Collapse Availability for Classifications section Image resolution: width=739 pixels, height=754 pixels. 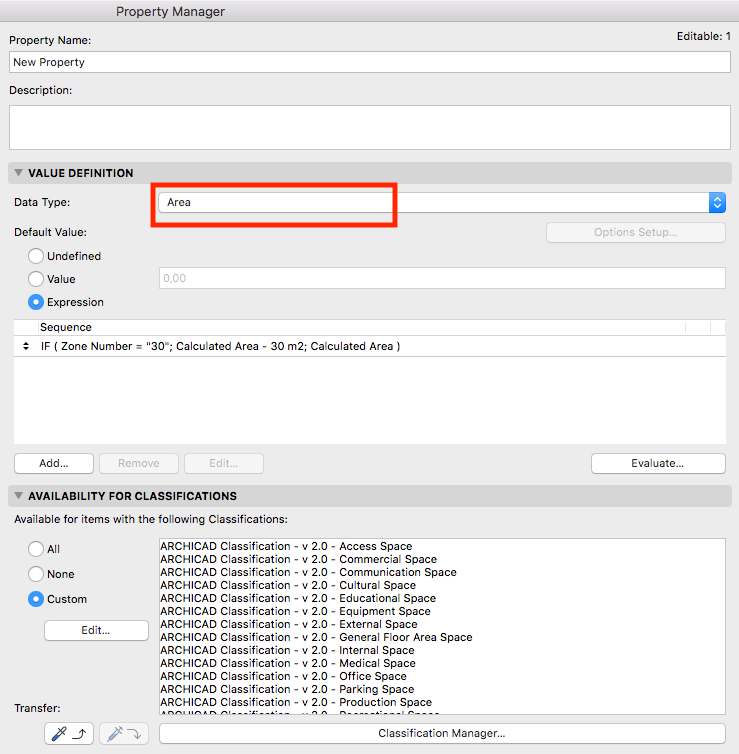18,496
